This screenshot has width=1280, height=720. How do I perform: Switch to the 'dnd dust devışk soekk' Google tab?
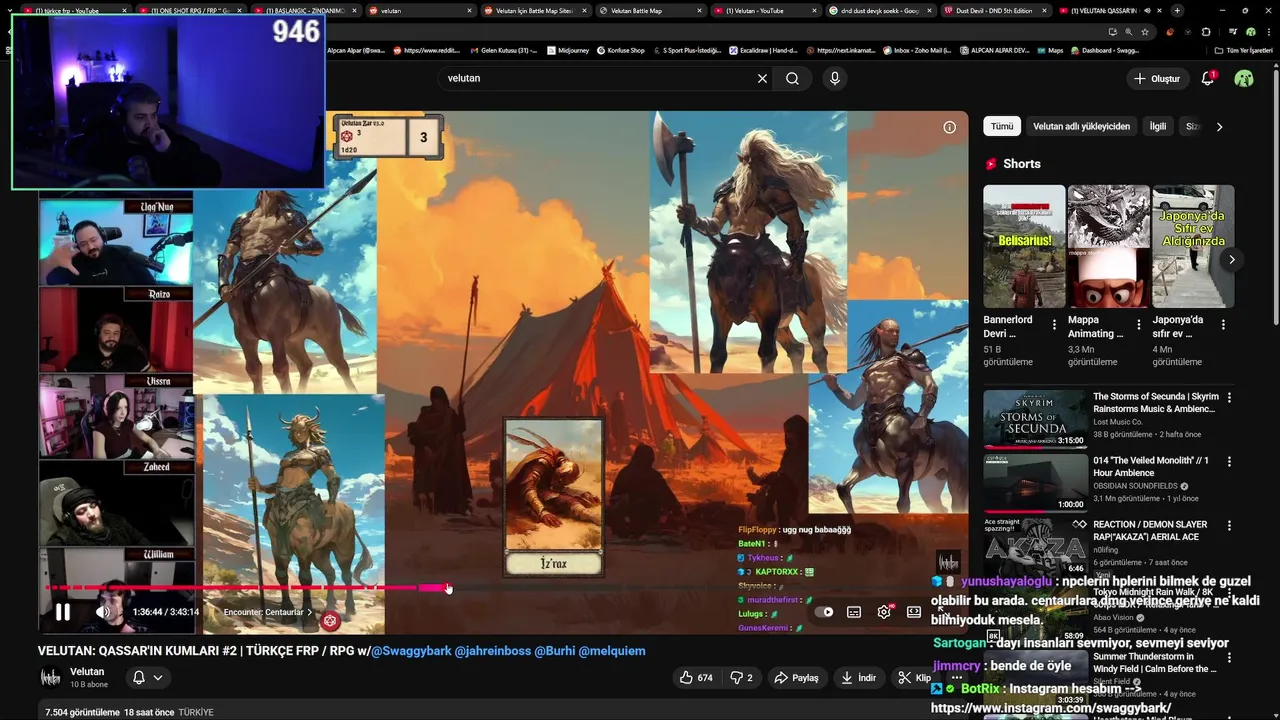click(880, 11)
